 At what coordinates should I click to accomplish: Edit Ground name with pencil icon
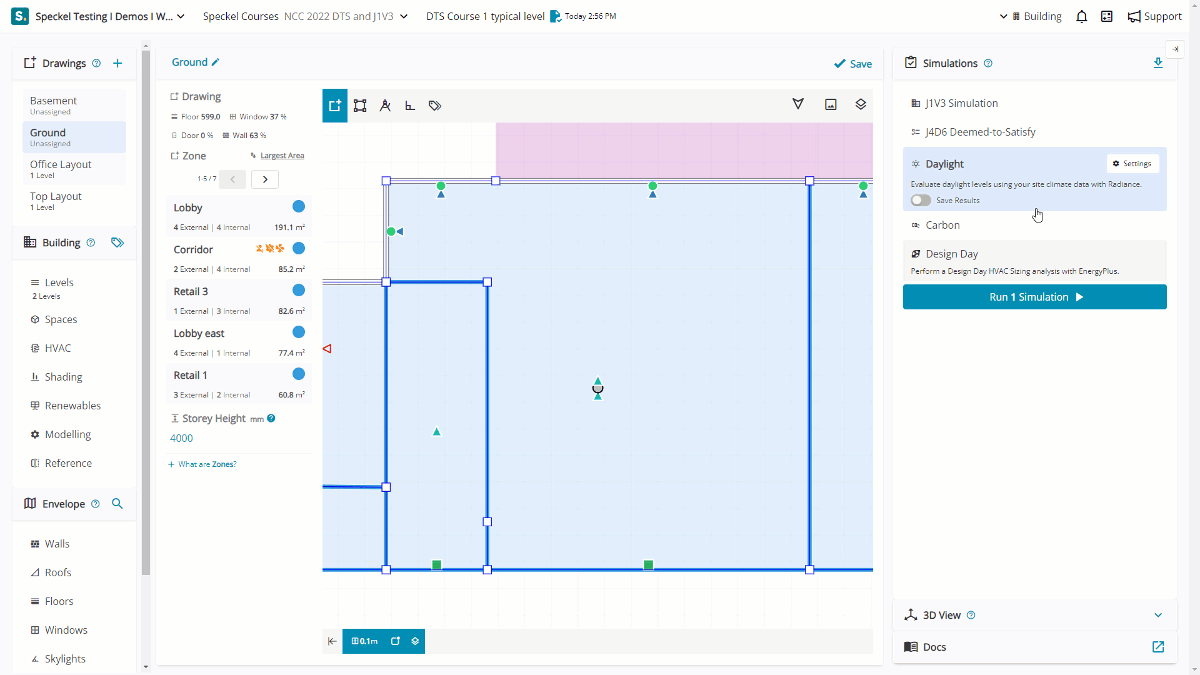[215, 62]
